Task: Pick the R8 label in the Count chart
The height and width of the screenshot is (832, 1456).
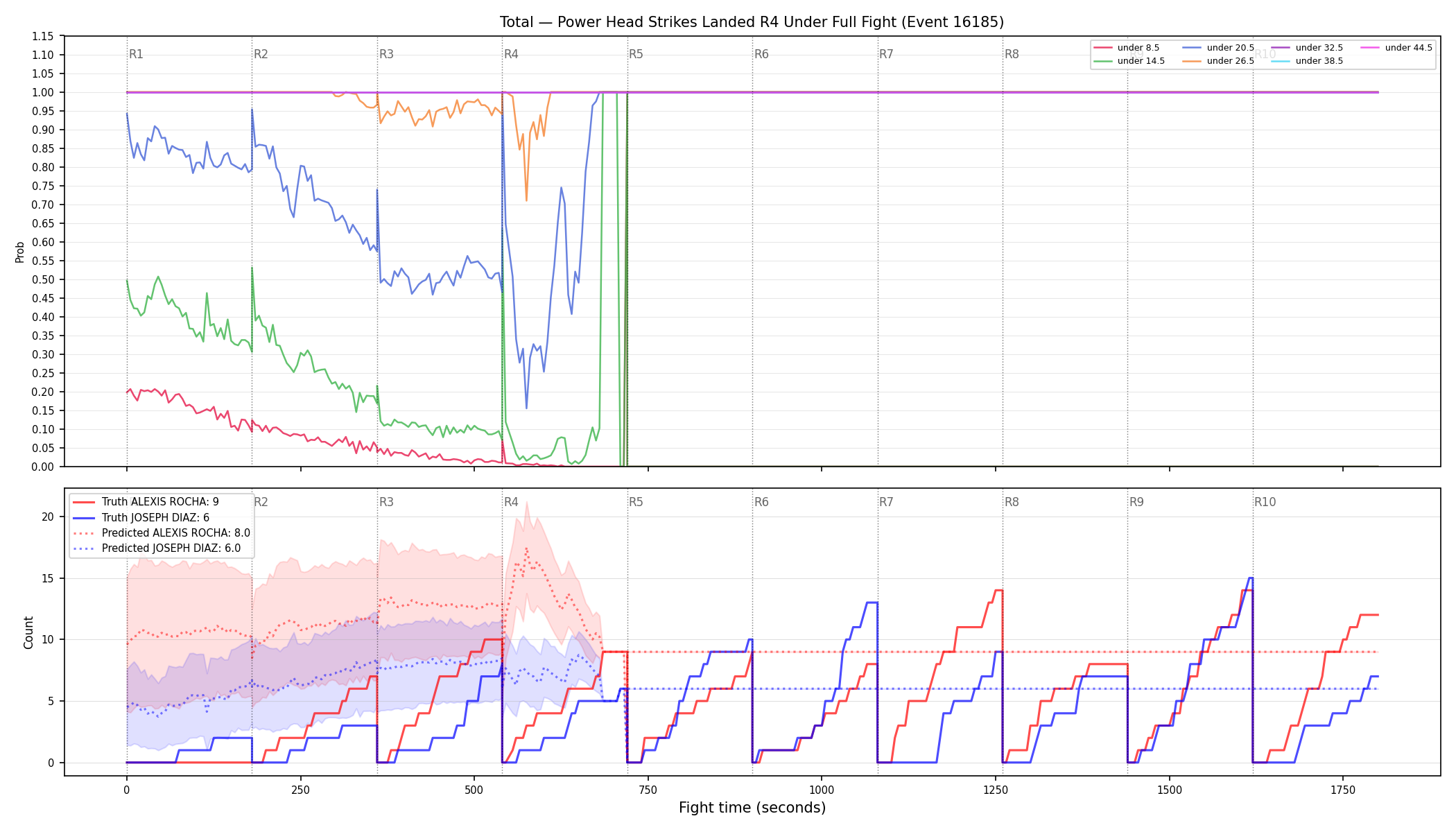Action: [1012, 502]
